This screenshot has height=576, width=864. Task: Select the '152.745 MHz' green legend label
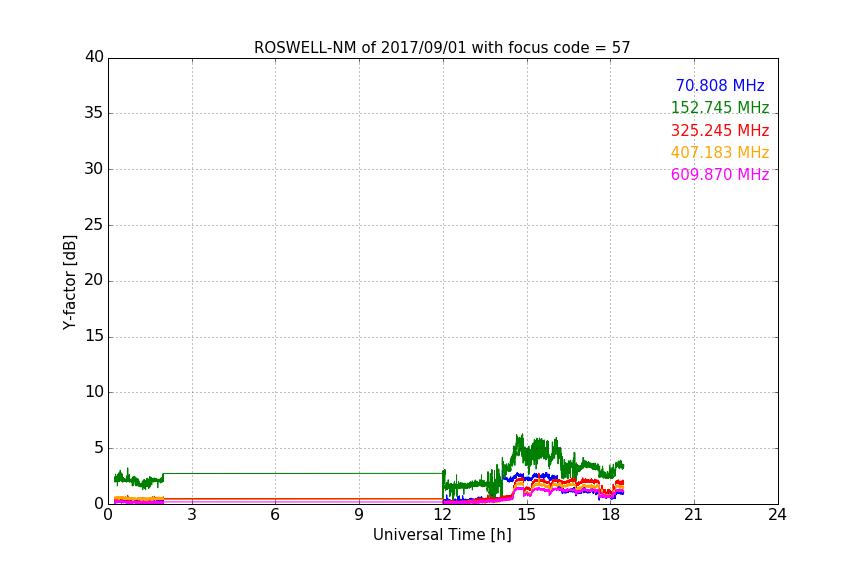[x=720, y=107]
